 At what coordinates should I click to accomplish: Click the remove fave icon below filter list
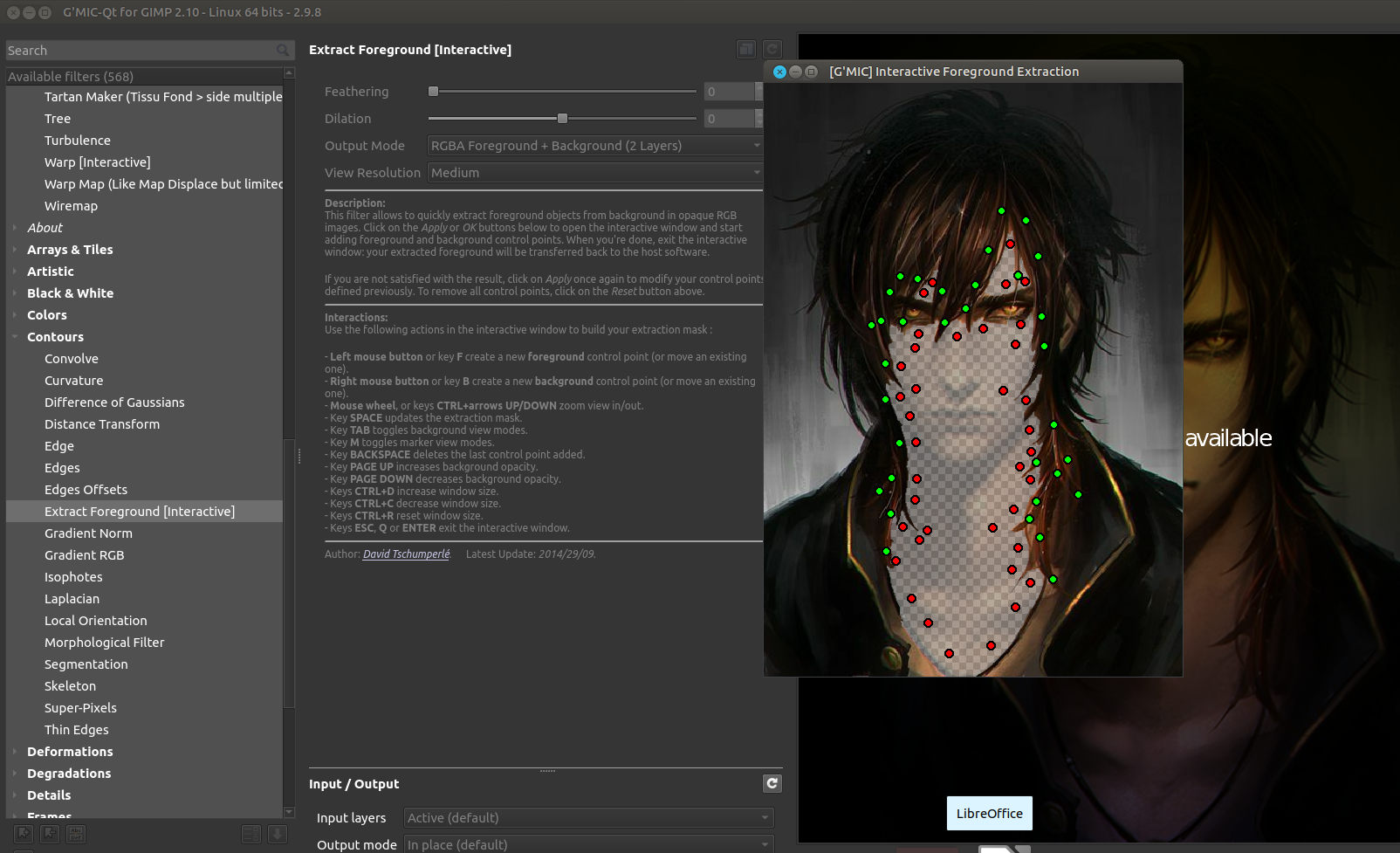50,834
